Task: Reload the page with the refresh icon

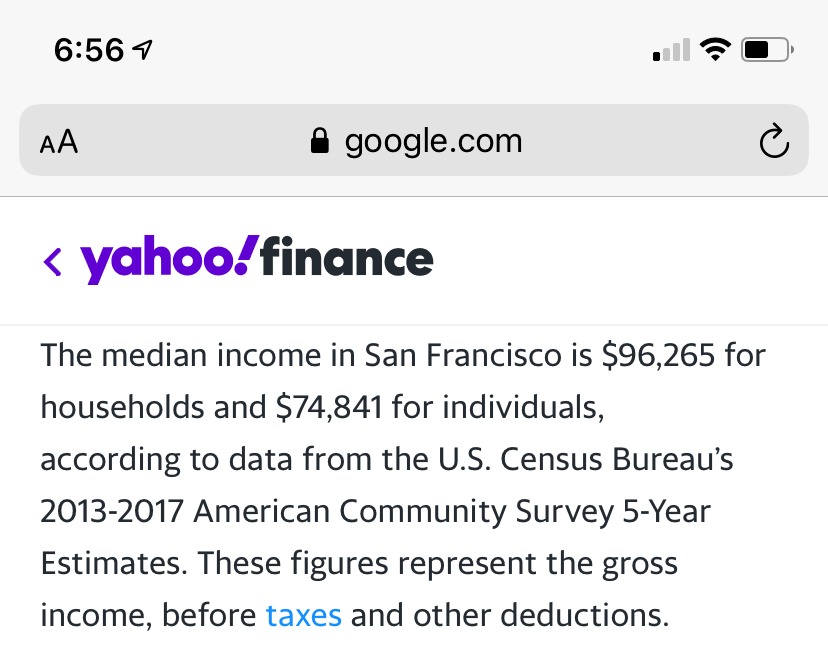Action: point(774,141)
